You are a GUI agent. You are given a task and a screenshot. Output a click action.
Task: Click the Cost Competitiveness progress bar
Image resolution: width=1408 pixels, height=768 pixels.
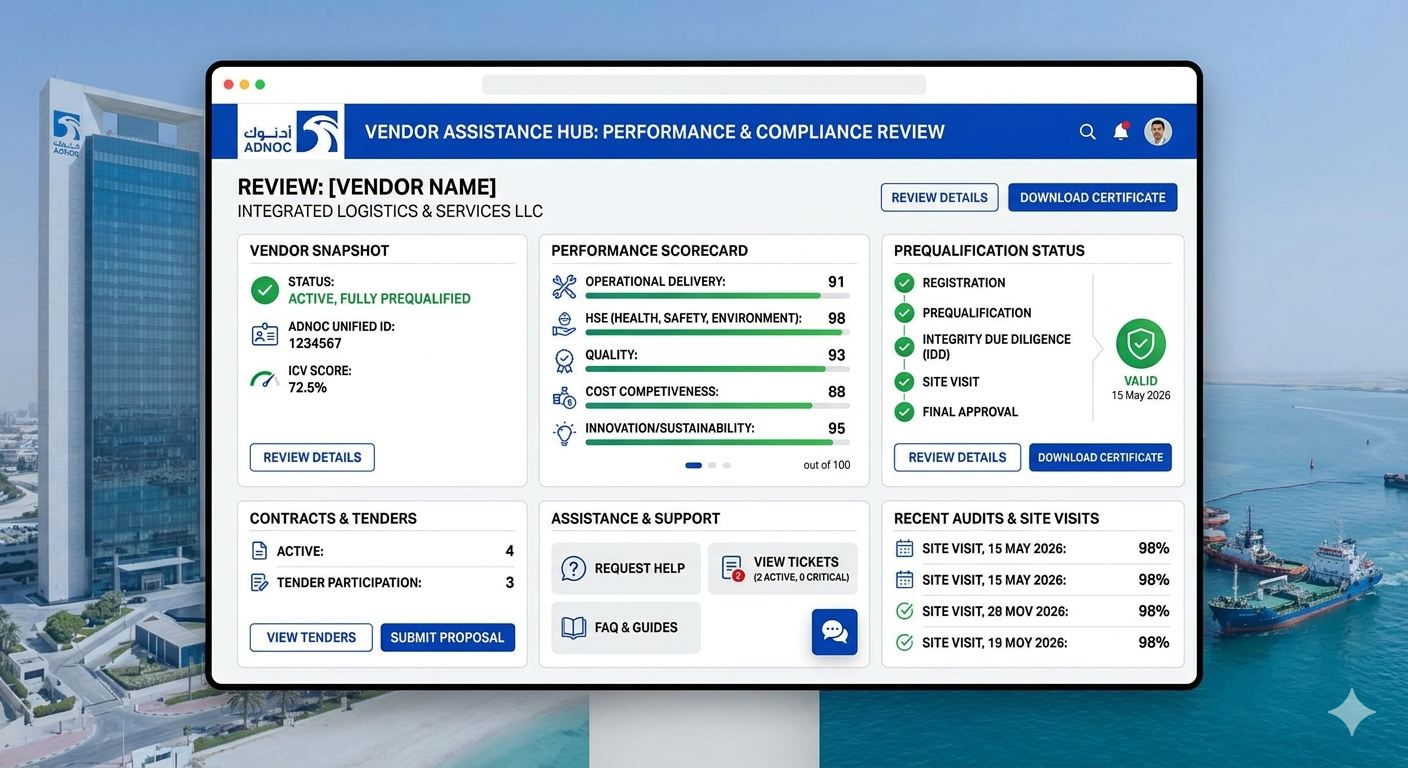(717, 406)
